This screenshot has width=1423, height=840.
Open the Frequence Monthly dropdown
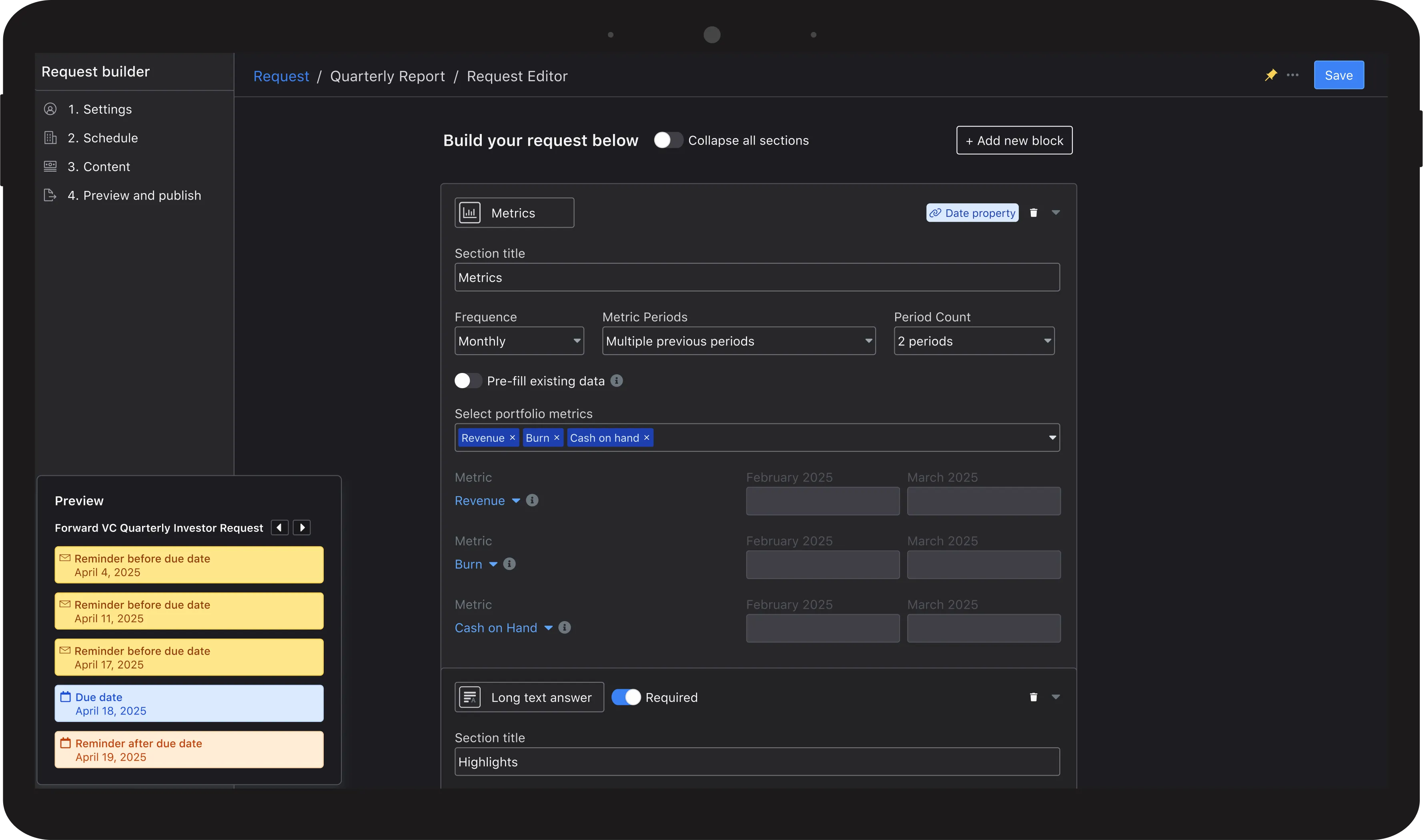coord(519,341)
